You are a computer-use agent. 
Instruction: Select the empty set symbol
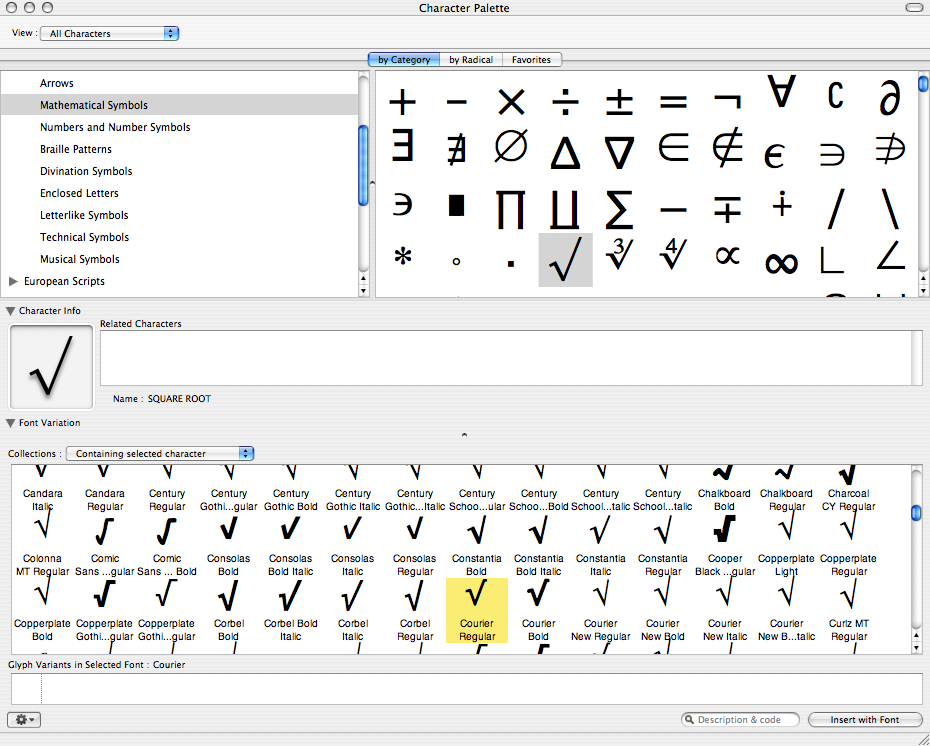511,146
